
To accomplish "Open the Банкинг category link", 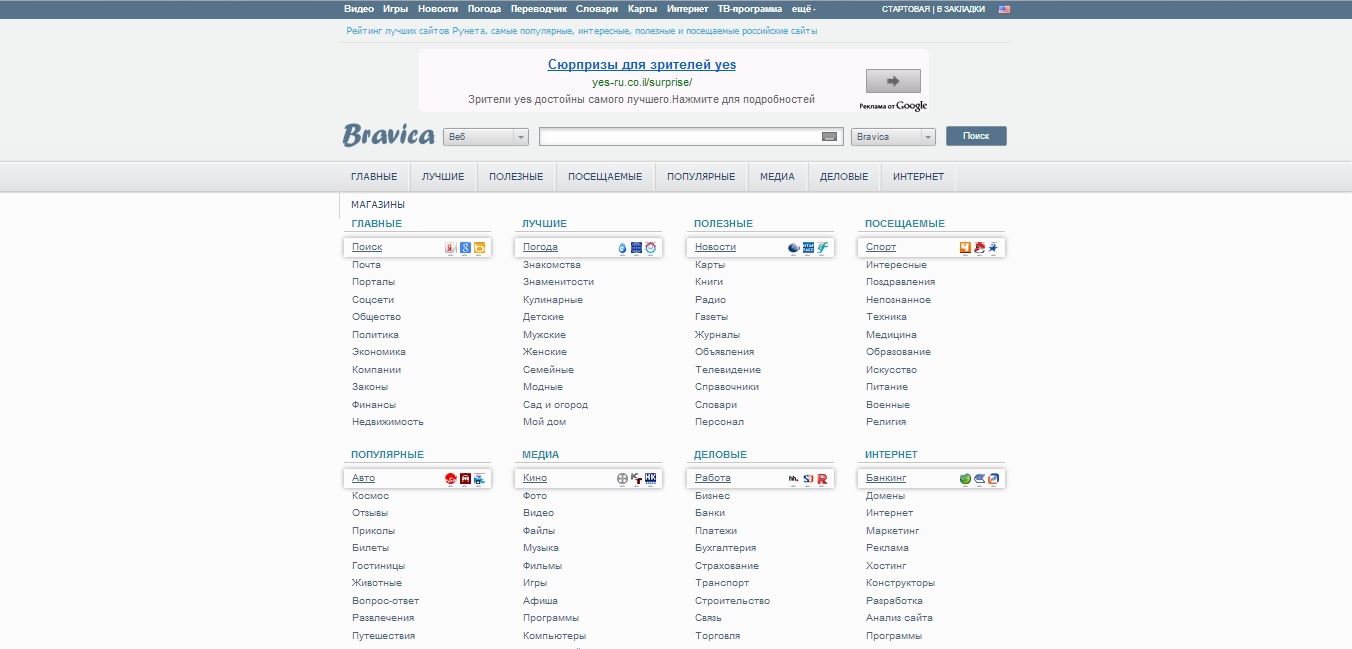I will (x=886, y=478).
